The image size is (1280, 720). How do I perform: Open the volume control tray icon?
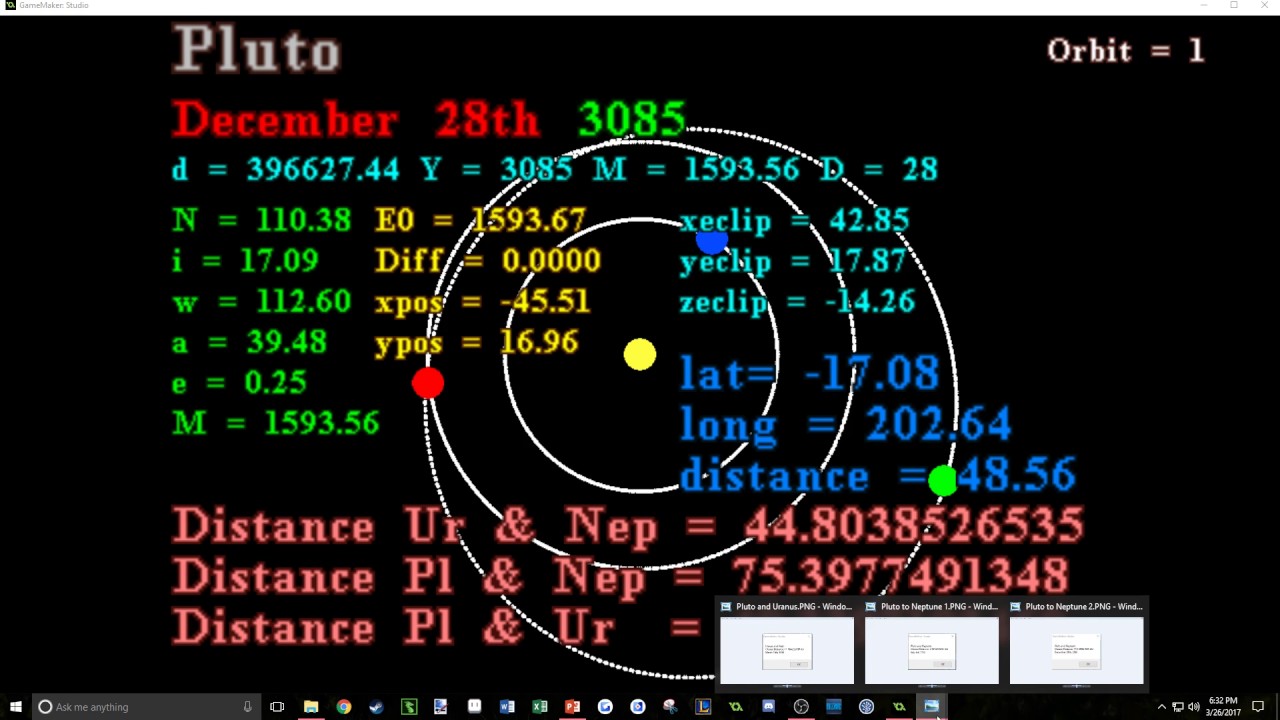pos(1194,707)
